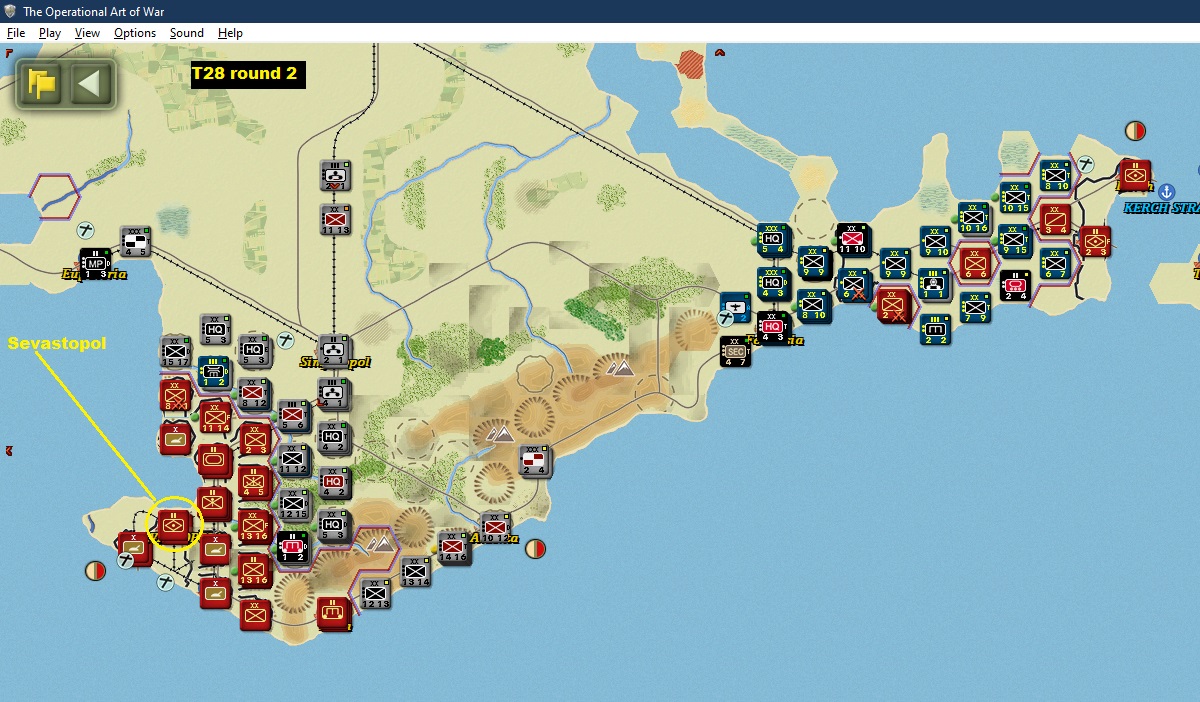Open the Help menu
The image size is (1200, 702).
point(230,33)
